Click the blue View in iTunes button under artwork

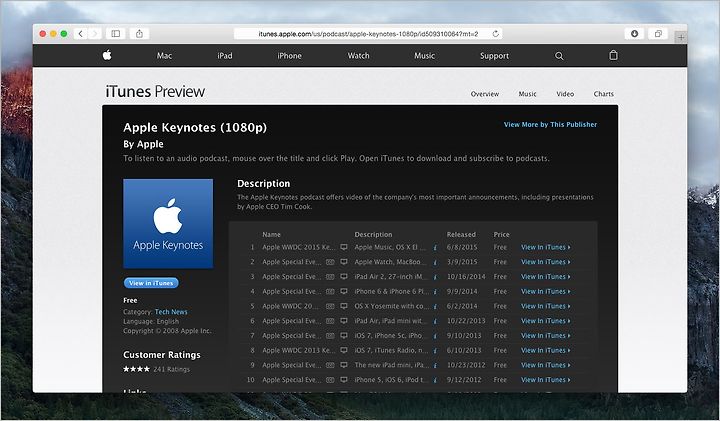151,283
